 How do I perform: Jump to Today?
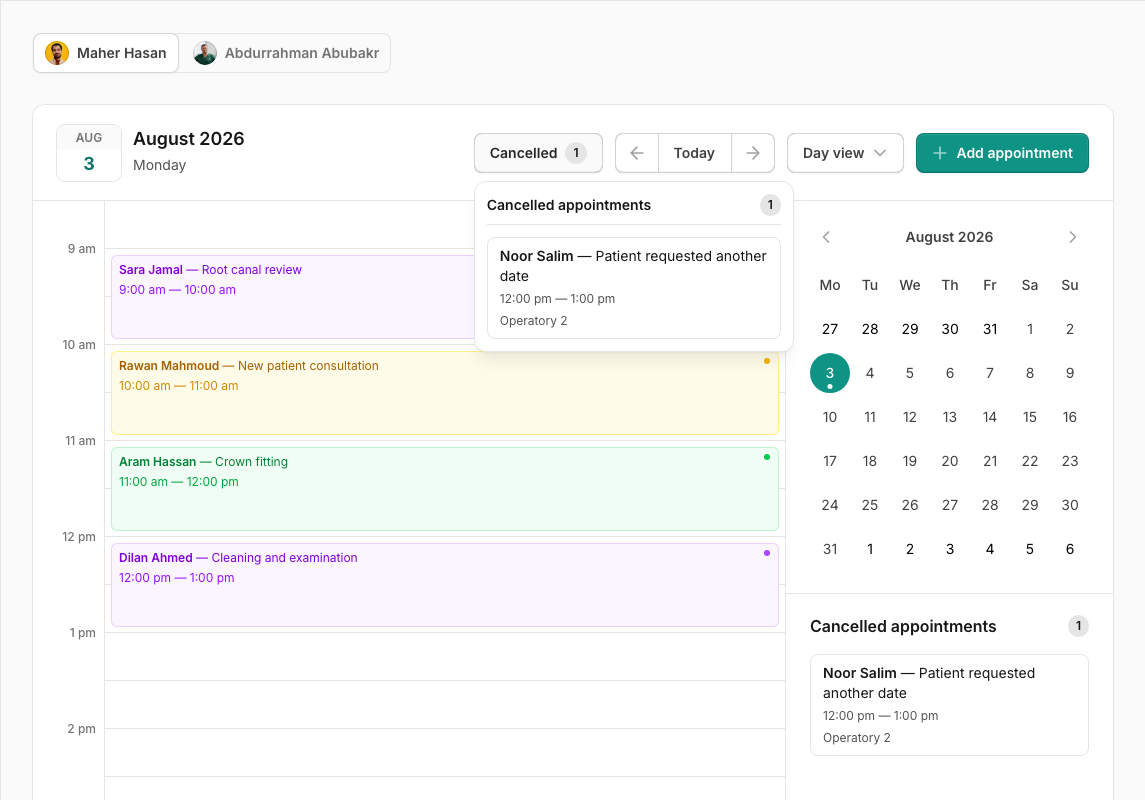[694, 153]
